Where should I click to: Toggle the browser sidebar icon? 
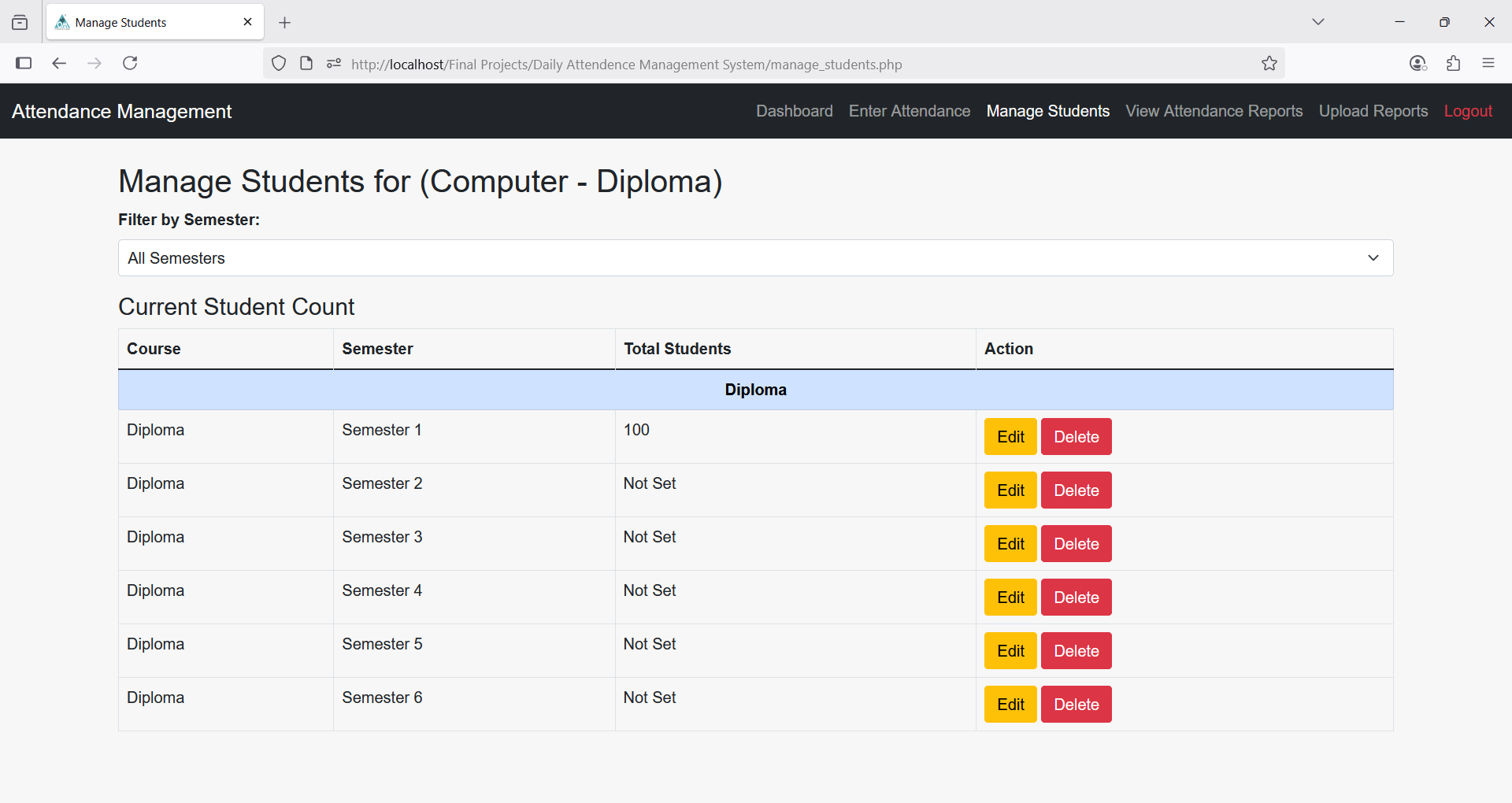(x=24, y=63)
